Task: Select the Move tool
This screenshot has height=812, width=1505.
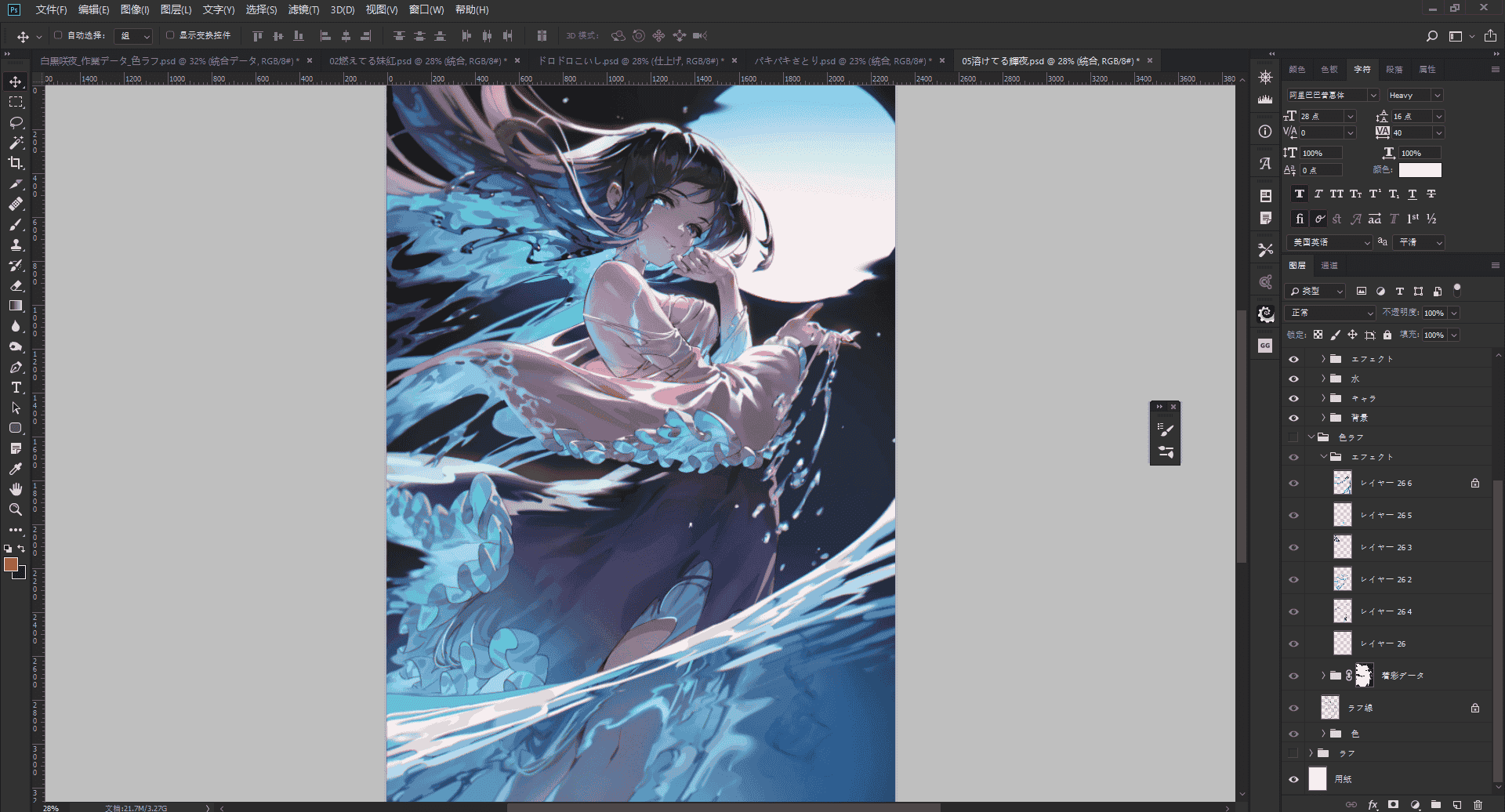Action: pos(16,82)
